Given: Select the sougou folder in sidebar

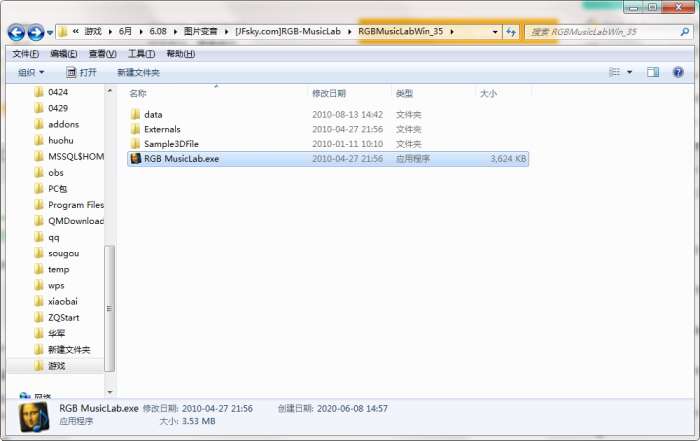Looking at the screenshot, I should [63, 254].
